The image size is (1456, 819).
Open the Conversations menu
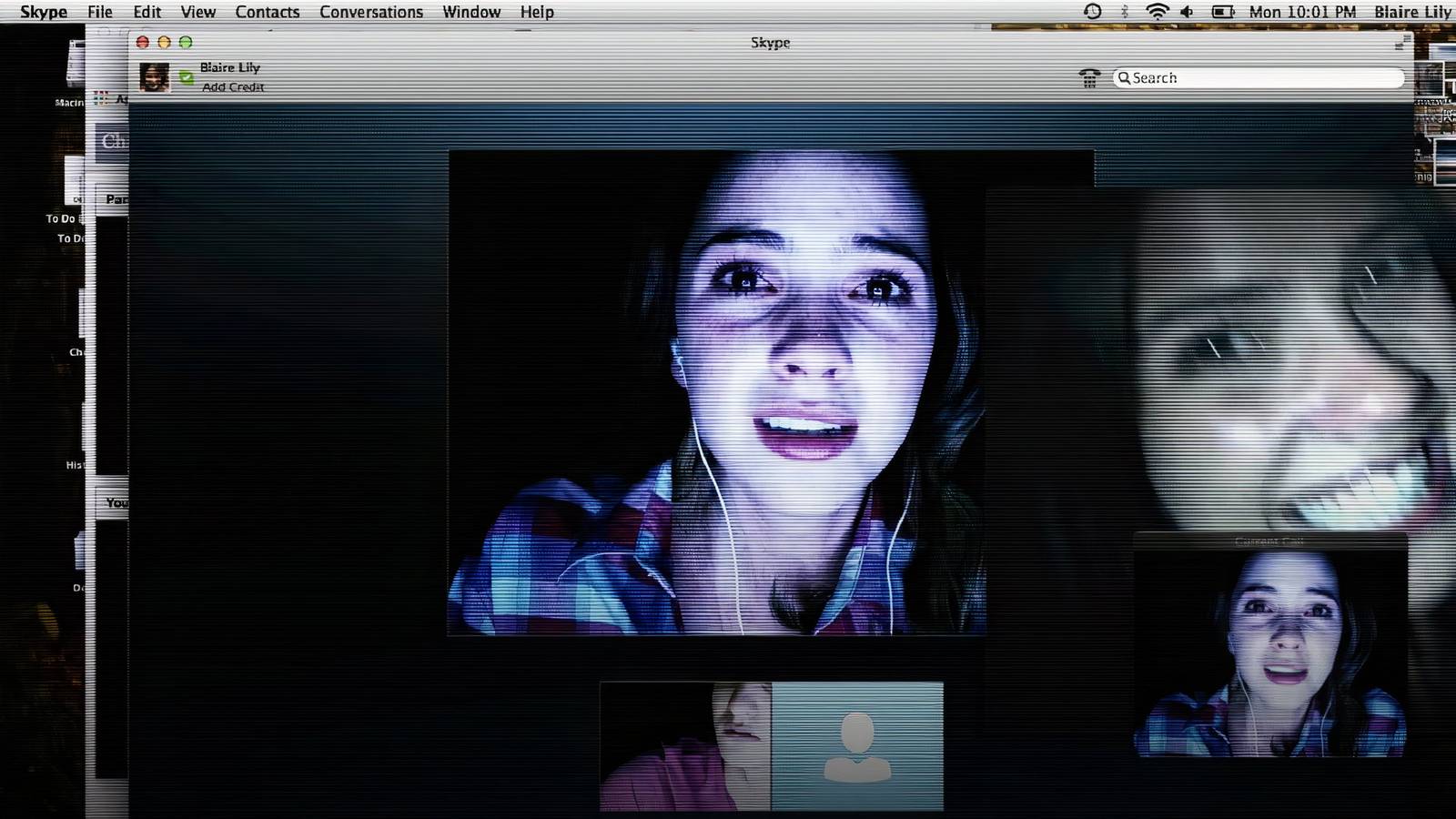pos(370,12)
